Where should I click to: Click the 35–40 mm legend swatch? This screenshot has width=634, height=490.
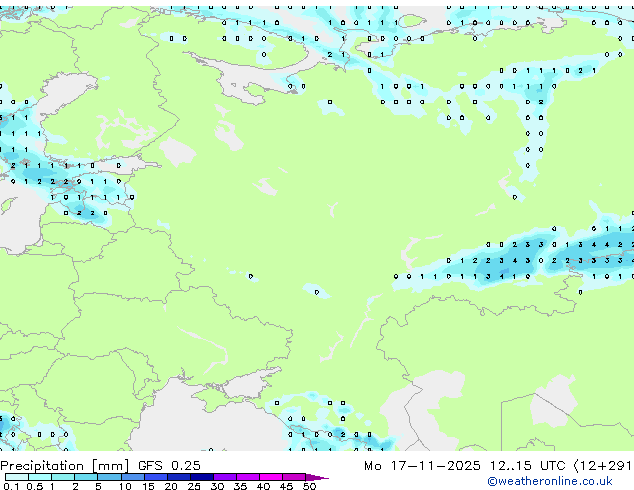tap(248, 477)
